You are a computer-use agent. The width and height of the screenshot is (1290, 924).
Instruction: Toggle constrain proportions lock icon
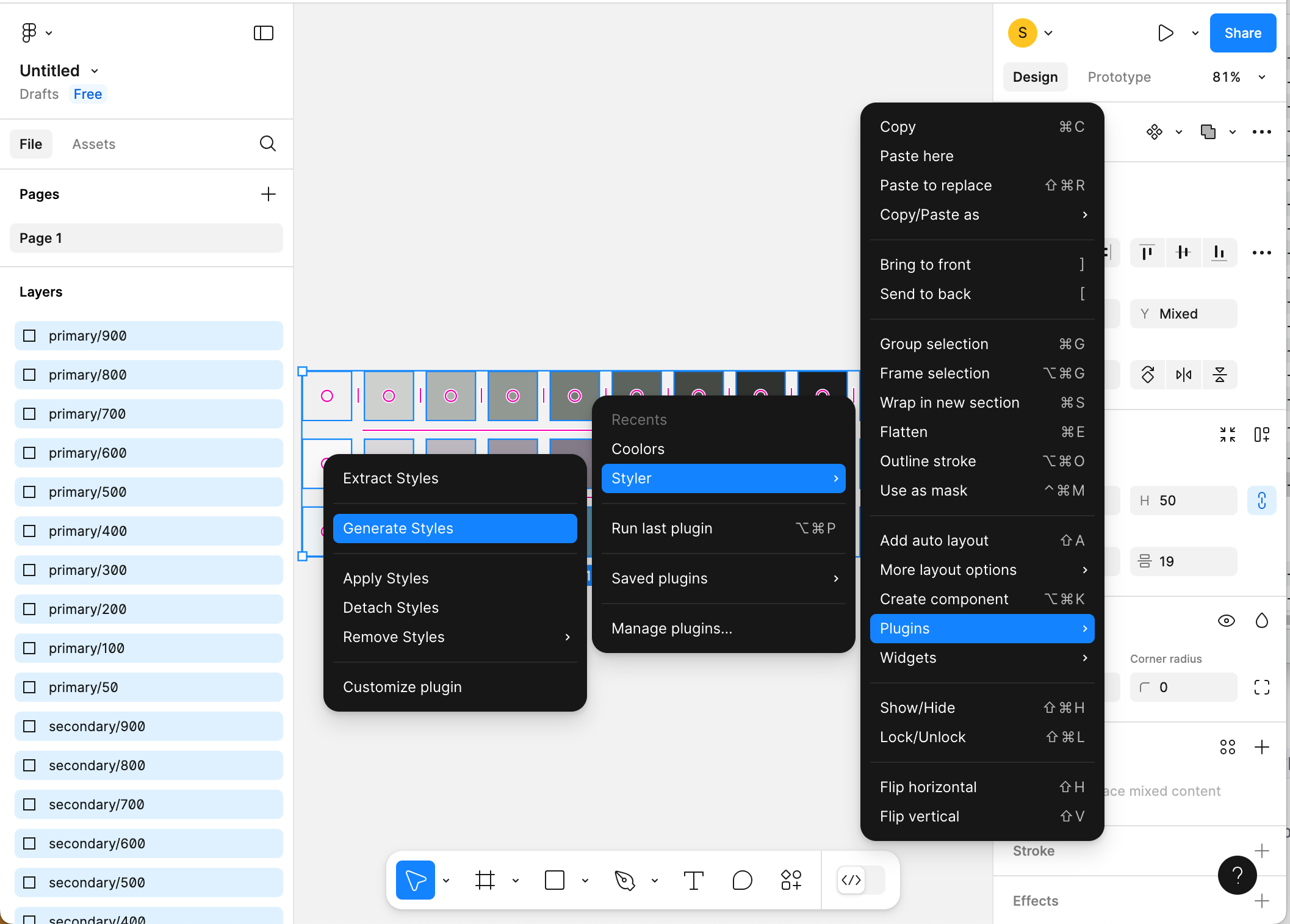pyautogui.click(x=1261, y=500)
